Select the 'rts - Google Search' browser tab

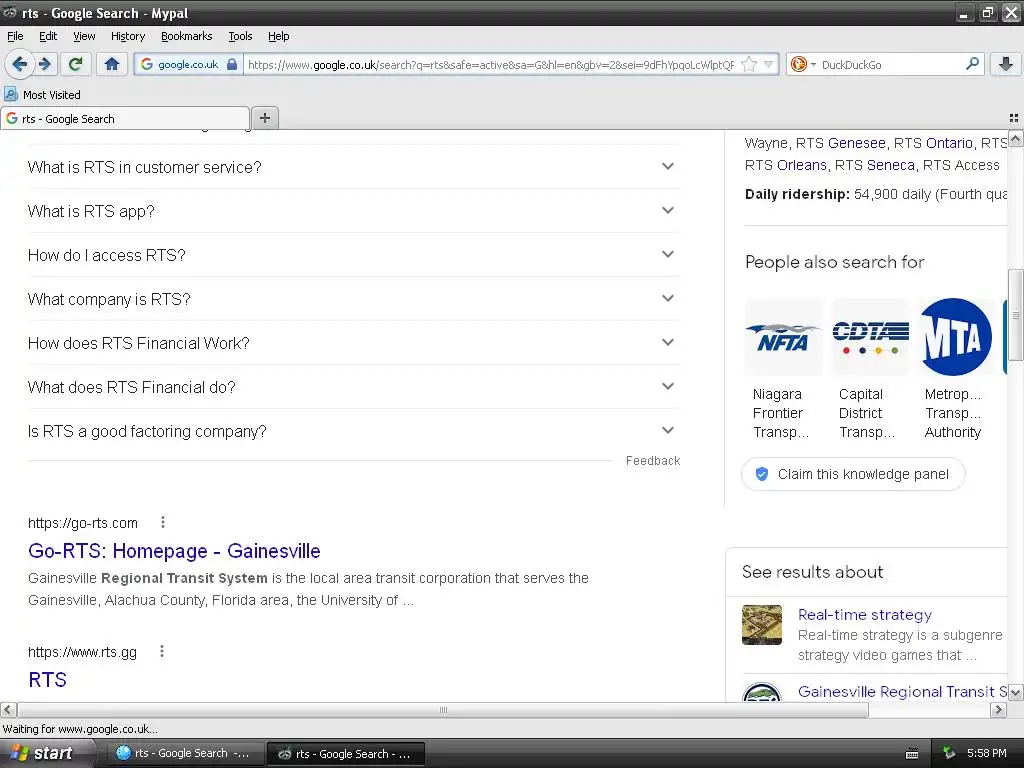pos(125,118)
